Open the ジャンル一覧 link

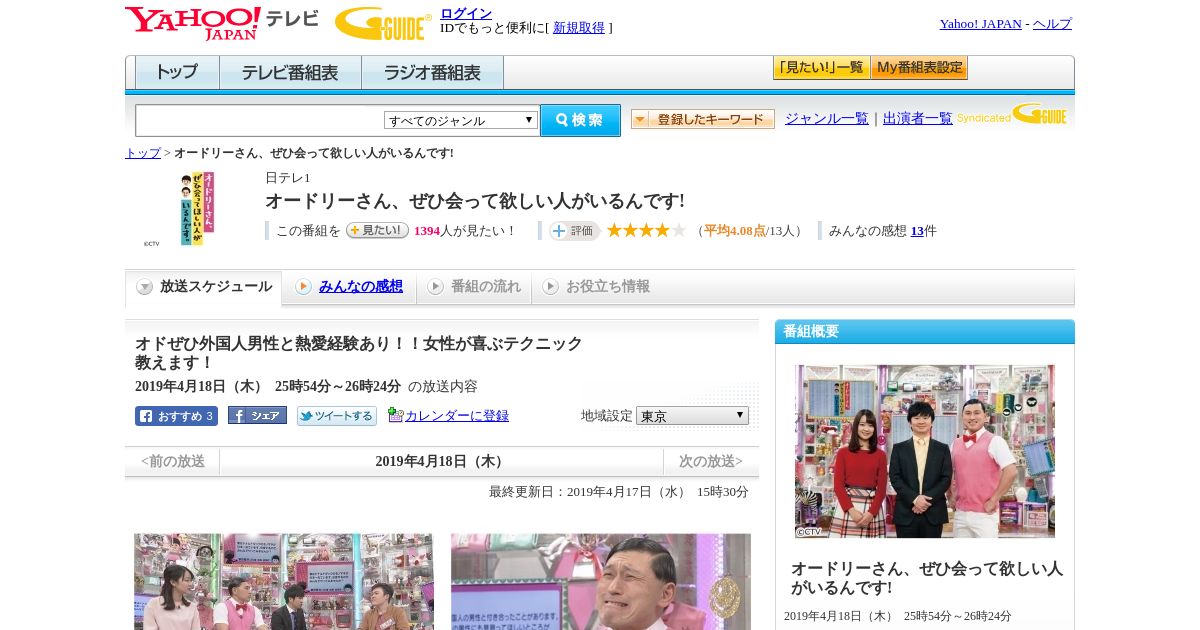[826, 118]
